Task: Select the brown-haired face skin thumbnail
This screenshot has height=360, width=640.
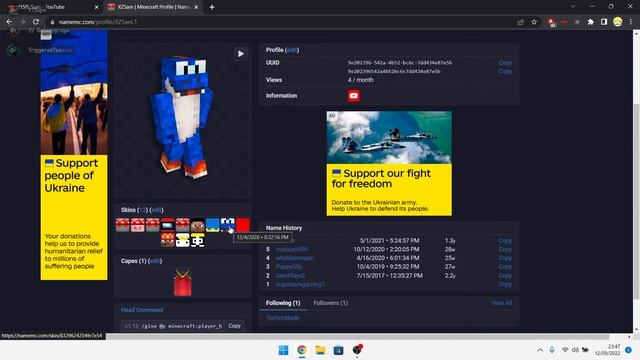Action: [x=198, y=225]
